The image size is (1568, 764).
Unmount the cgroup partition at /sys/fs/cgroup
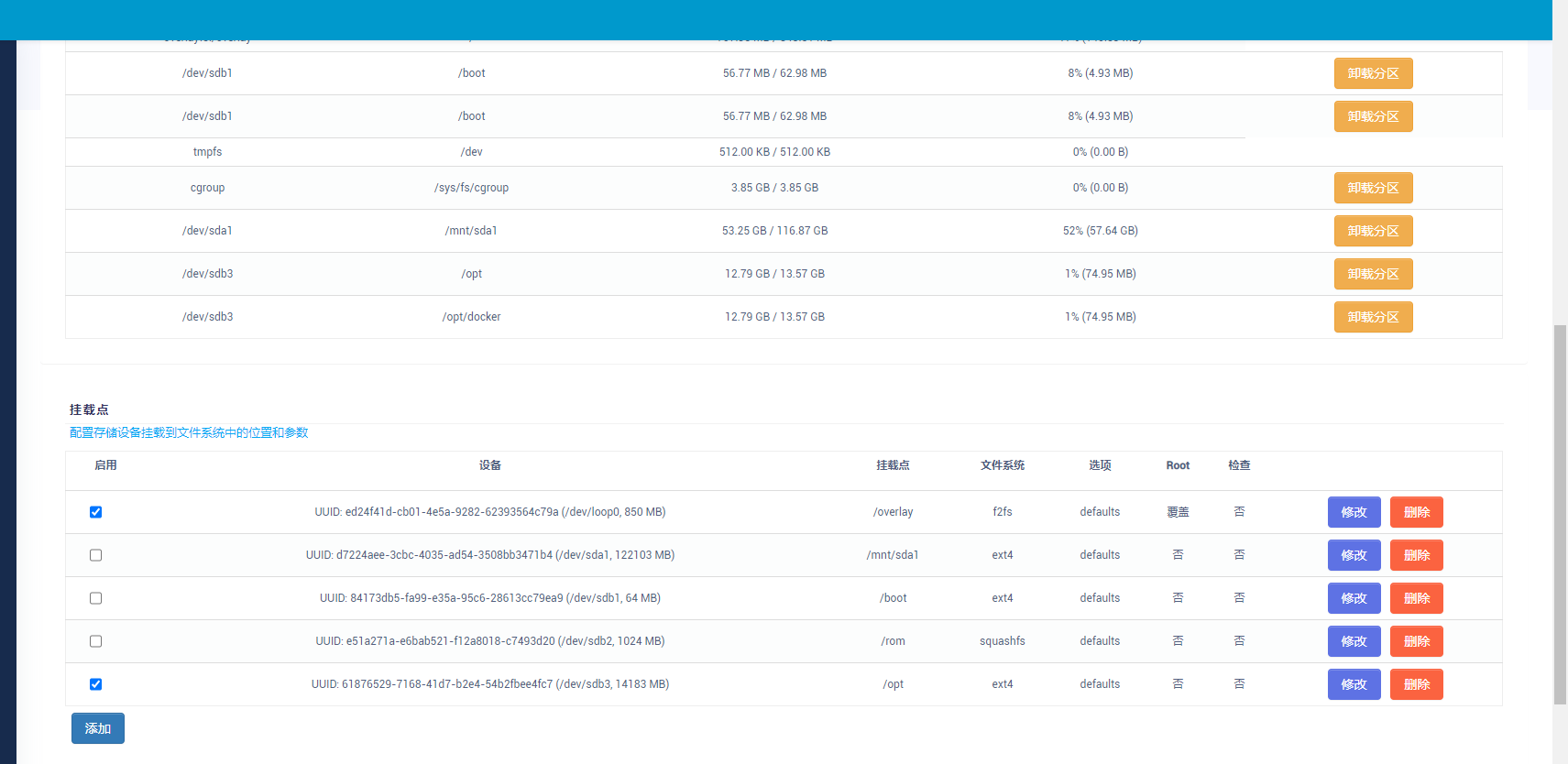click(x=1373, y=188)
